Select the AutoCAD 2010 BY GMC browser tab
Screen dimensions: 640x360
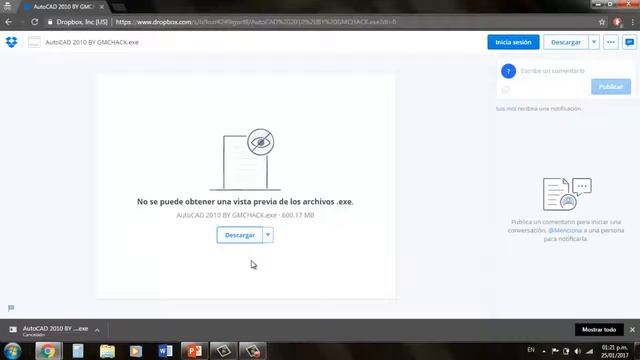(63, 7)
